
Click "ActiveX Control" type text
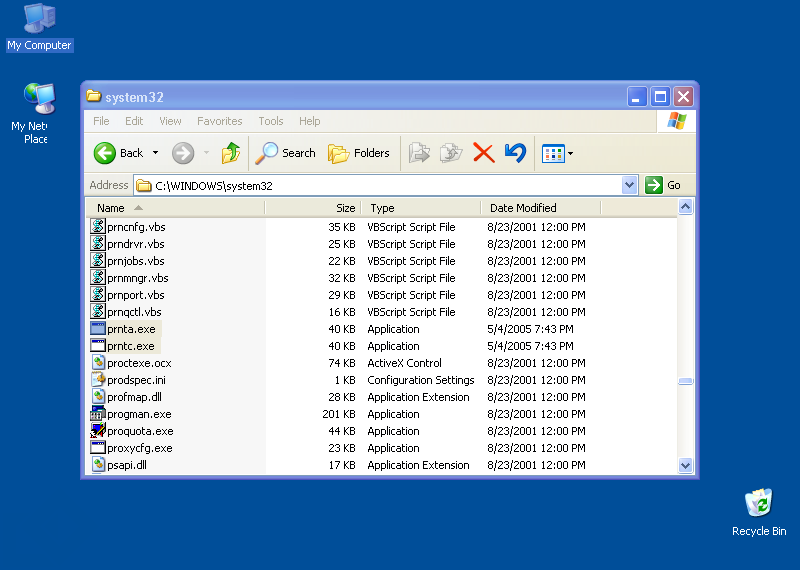[404, 363]
